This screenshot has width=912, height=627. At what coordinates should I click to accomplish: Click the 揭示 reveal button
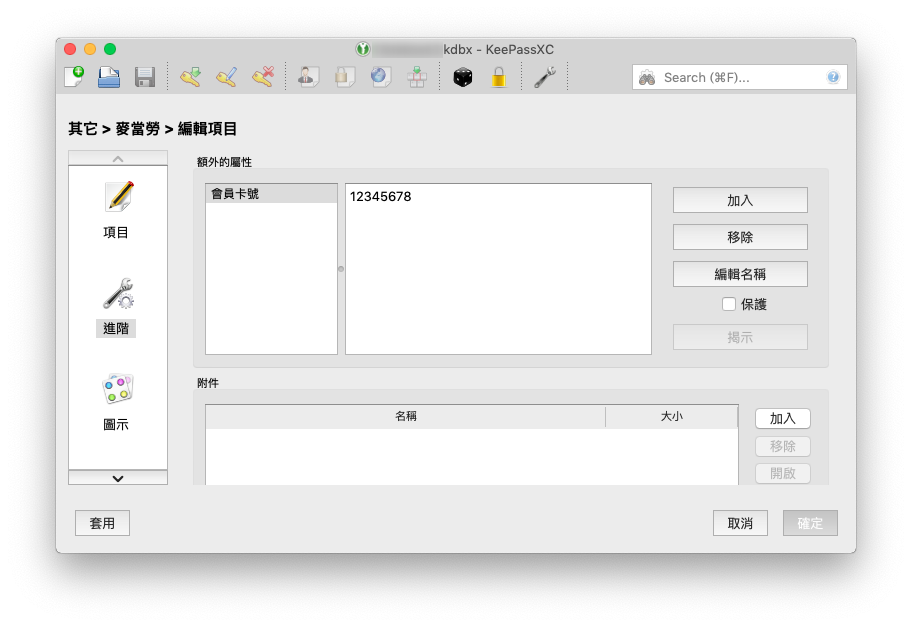pyautogui.click(x=740, y=337)
